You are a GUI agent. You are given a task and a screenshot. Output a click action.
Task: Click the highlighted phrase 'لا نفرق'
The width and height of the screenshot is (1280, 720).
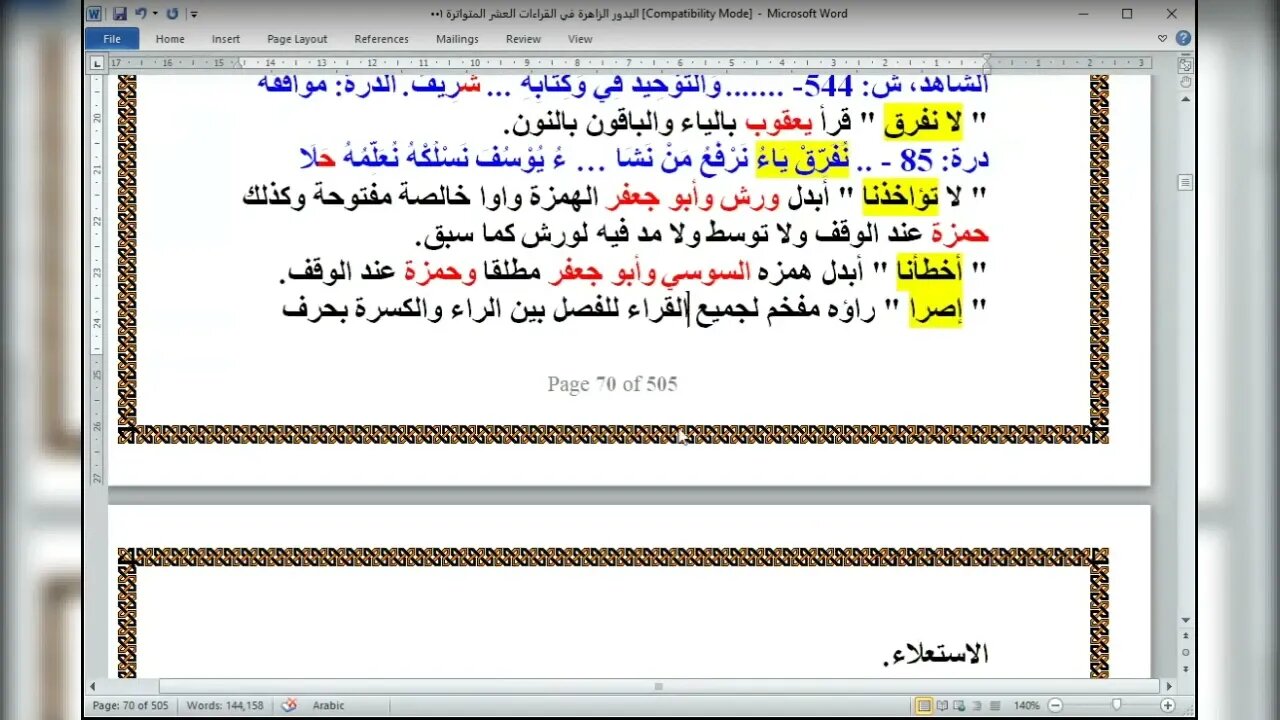coord(922,124)
